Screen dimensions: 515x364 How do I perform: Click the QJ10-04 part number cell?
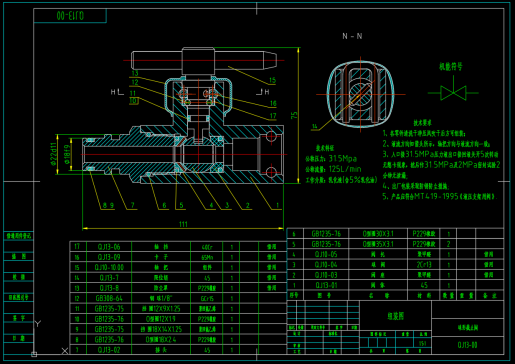[326, 265]
